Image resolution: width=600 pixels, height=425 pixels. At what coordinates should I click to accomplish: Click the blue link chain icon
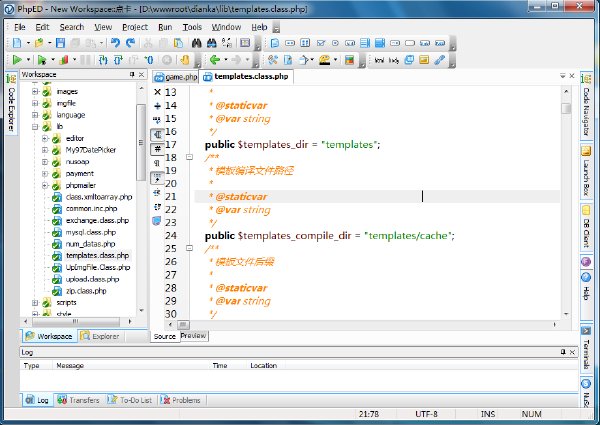(x=439, y=60)
